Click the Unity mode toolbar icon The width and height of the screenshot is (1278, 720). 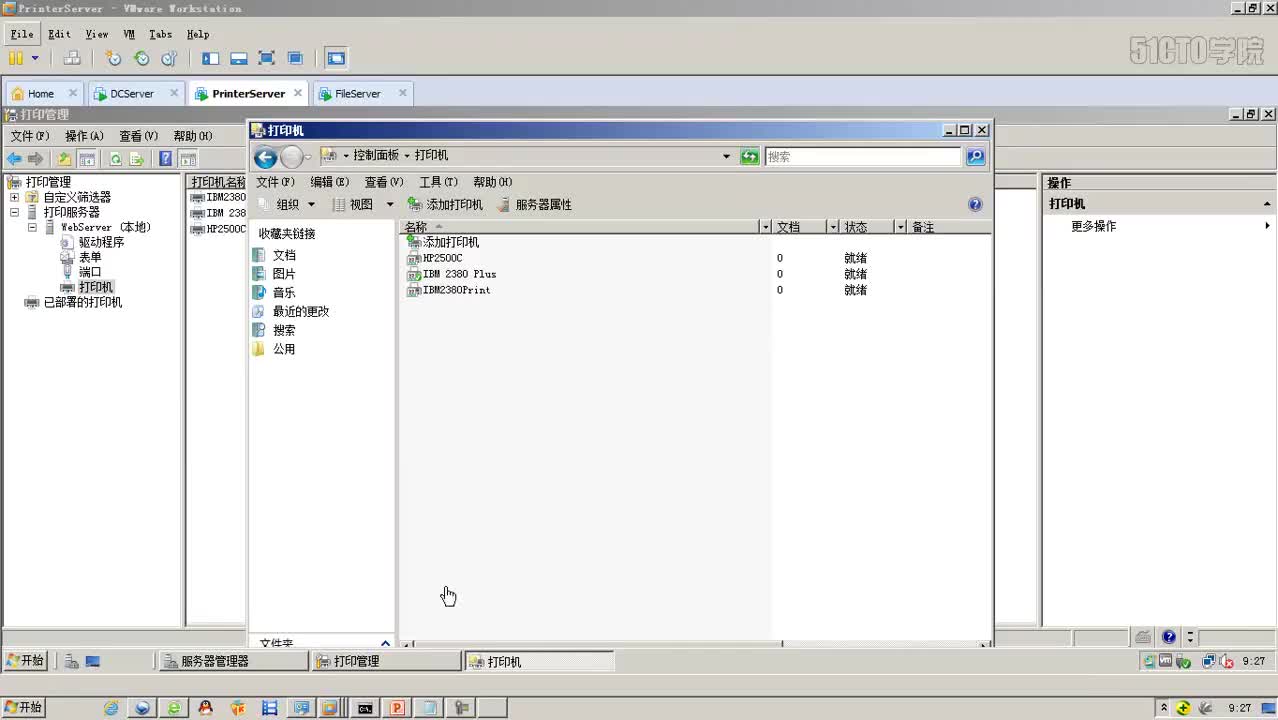tap(295, 58)
